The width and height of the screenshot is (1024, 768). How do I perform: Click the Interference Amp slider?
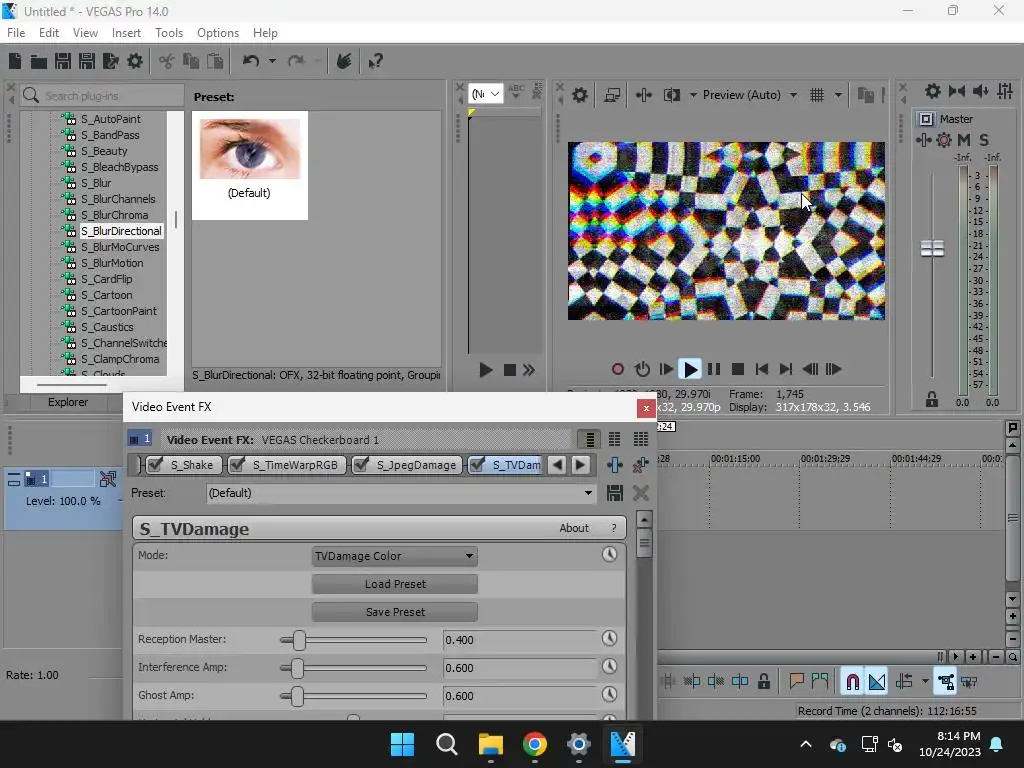[353, 668]
